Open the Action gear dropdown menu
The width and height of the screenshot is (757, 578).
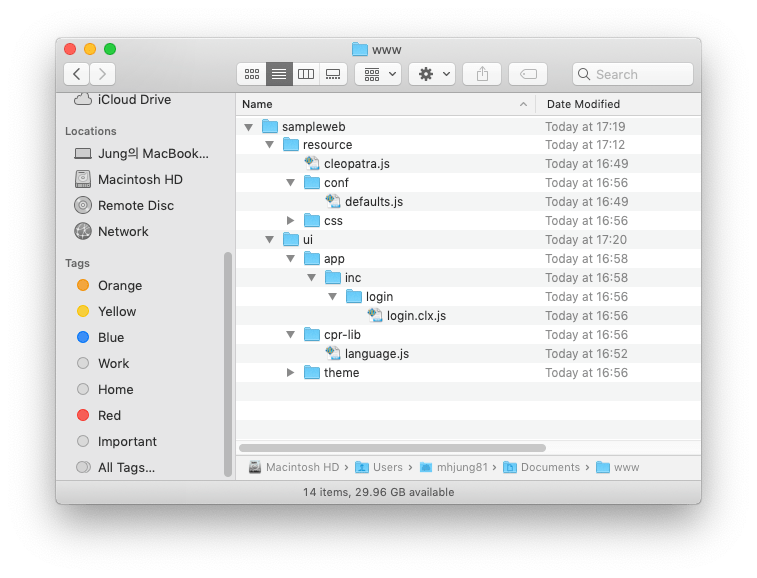(432, 74)
